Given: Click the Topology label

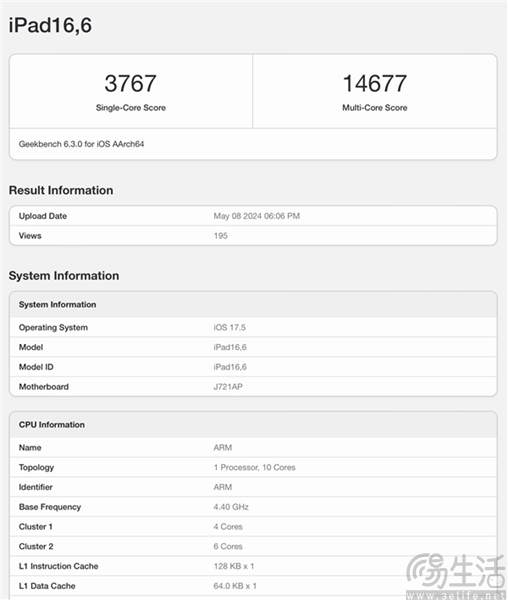Looking at the screenshot, I should tap(36, 468).
